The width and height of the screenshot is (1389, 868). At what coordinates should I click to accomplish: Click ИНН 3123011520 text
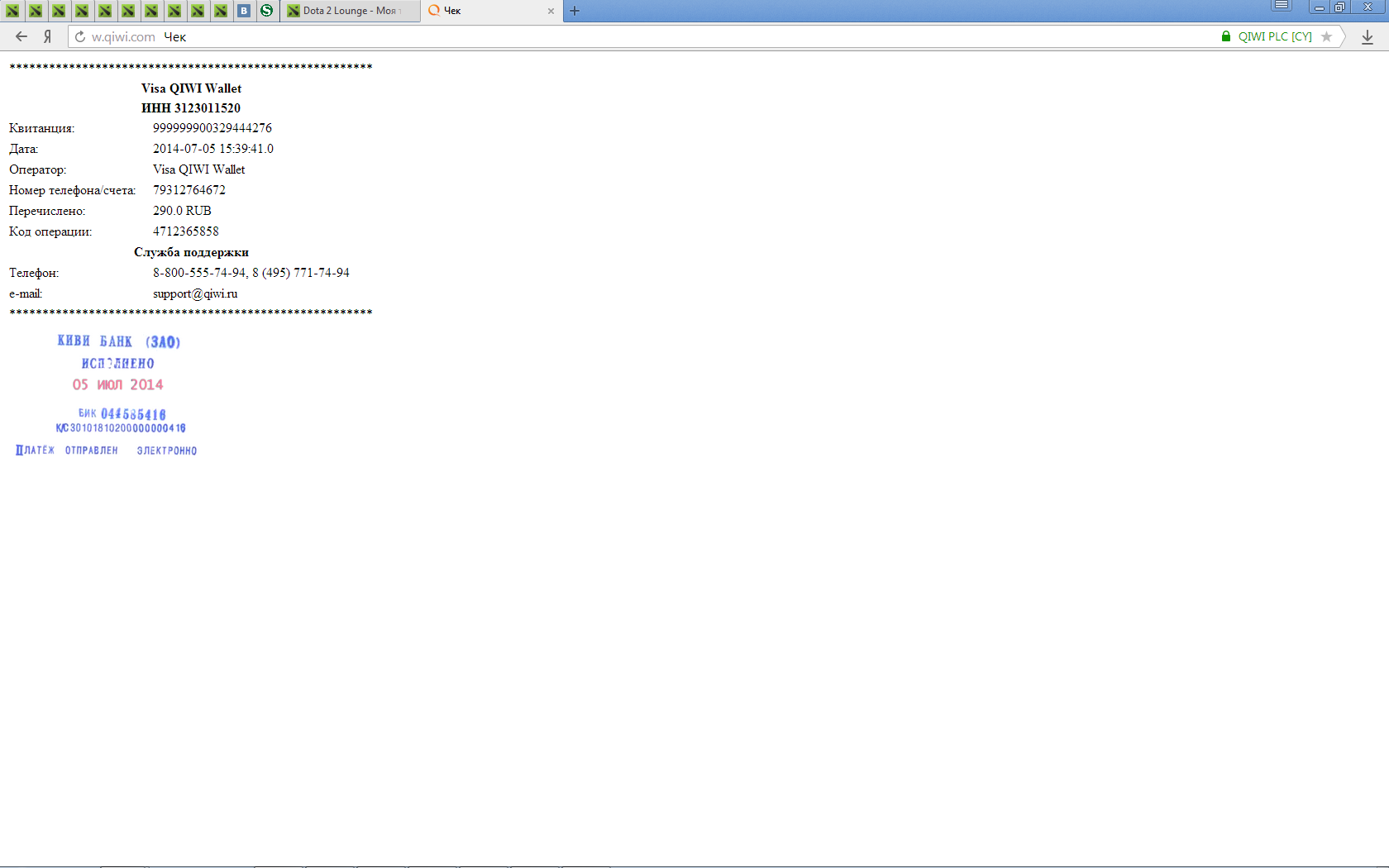[191, 108]
